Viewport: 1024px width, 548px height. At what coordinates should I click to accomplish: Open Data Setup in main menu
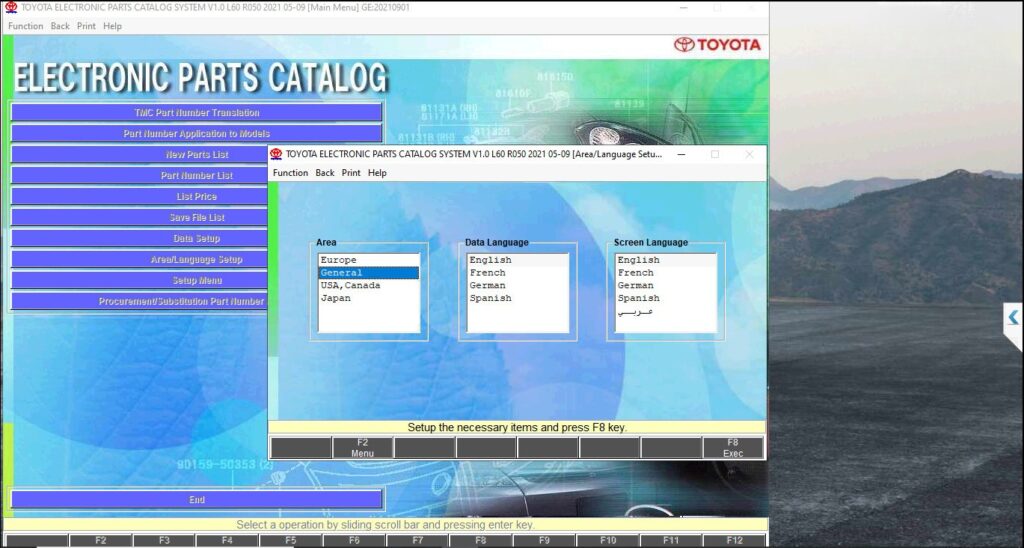point(140,238)
